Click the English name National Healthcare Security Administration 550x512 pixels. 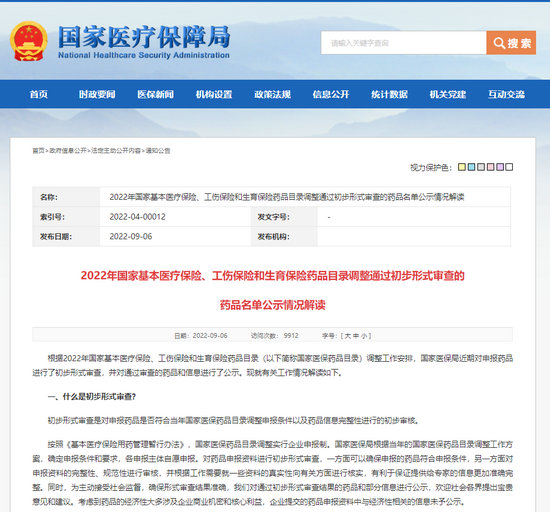[144, 55]
